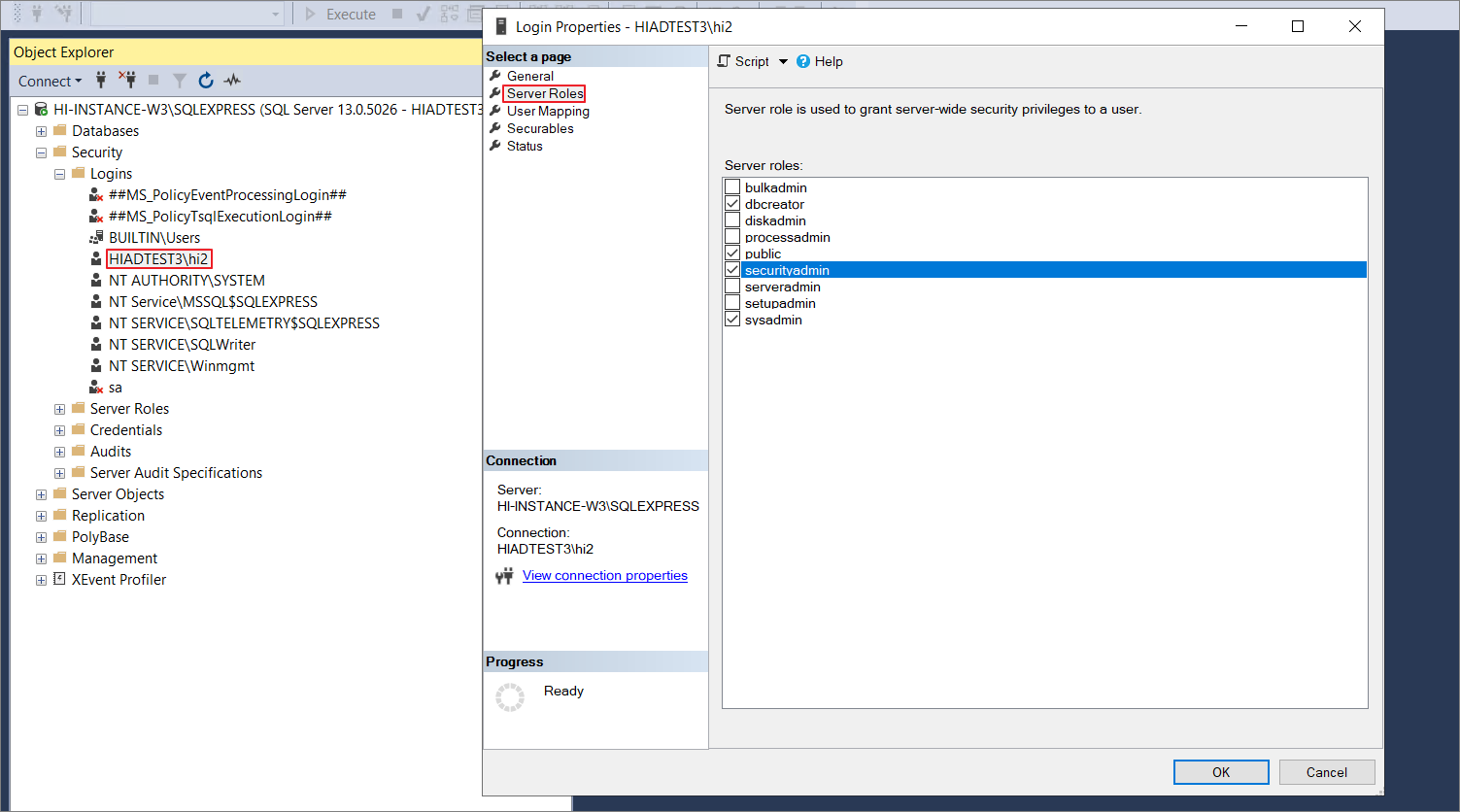
Task: Go to the User Mapping page
Action: click(x=548, y=111)
